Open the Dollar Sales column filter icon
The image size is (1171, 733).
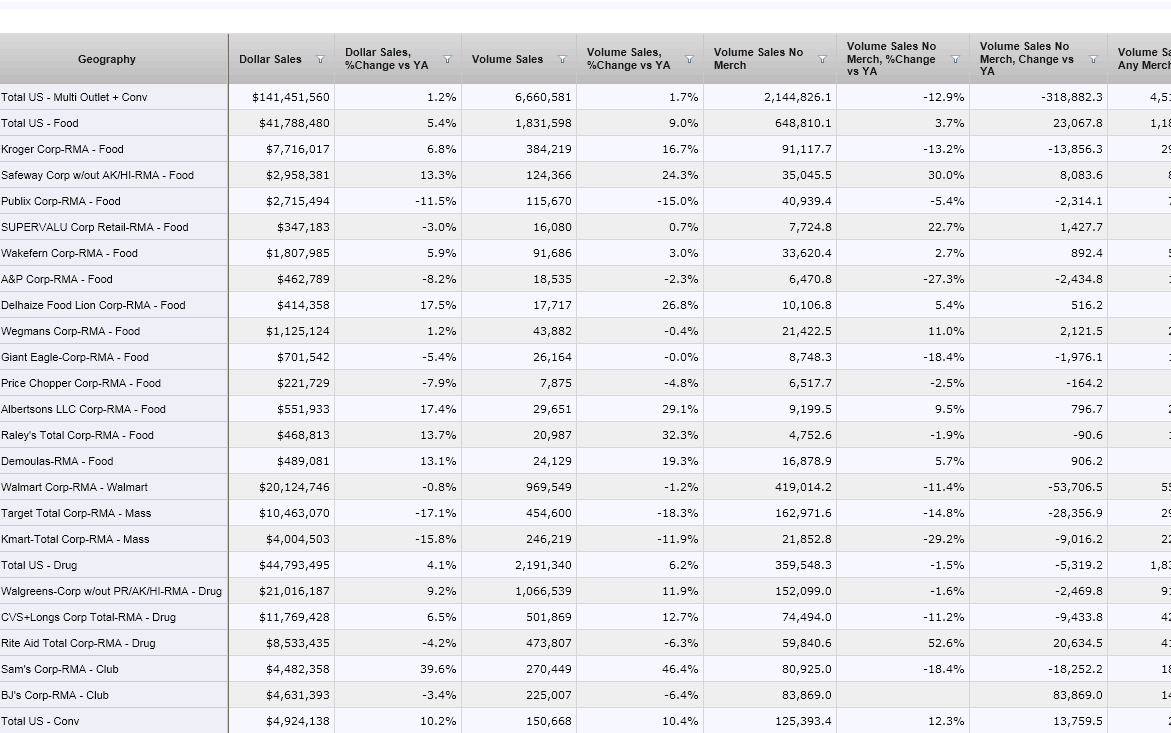(x=320, y=60)
